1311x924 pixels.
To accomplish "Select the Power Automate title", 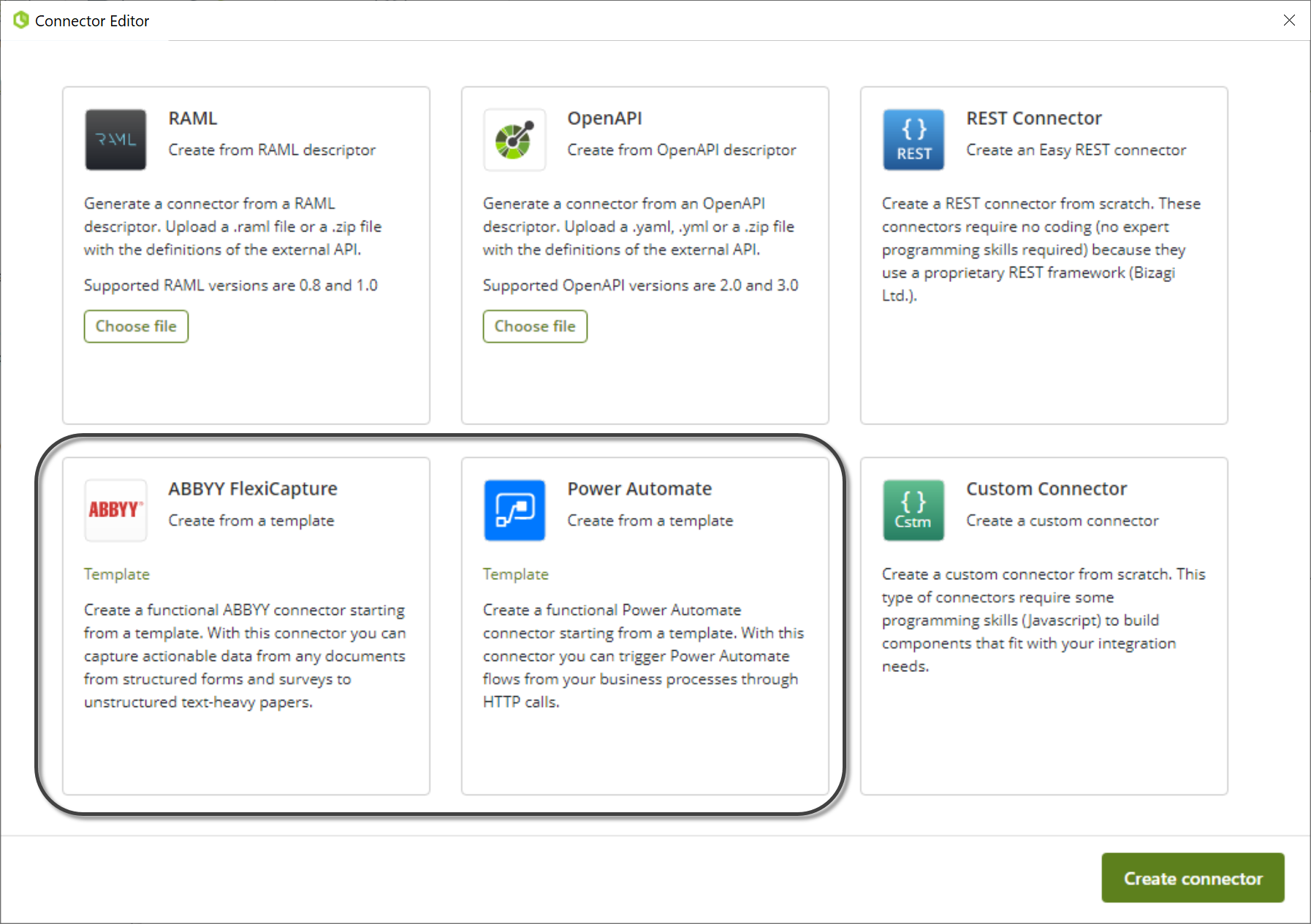I will coord(639,489).
